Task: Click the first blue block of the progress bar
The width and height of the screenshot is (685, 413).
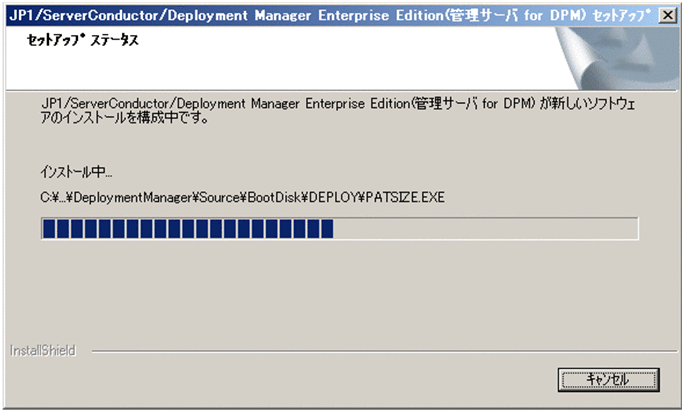Action: tap(48, 229)
